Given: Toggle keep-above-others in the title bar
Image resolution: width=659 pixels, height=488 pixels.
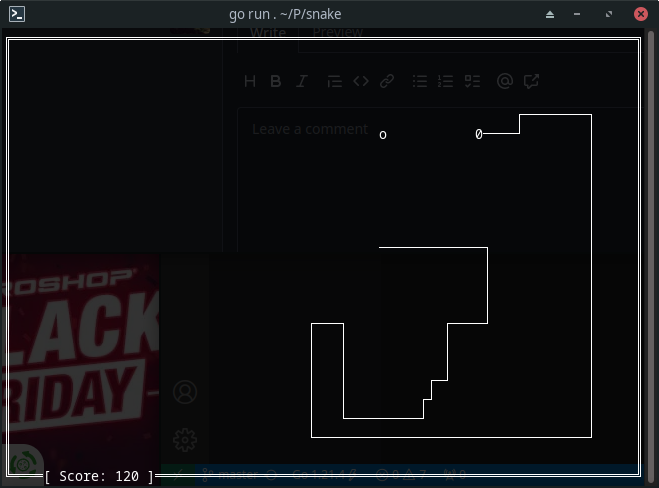Looking at the screenshot, I should [550, 14].
